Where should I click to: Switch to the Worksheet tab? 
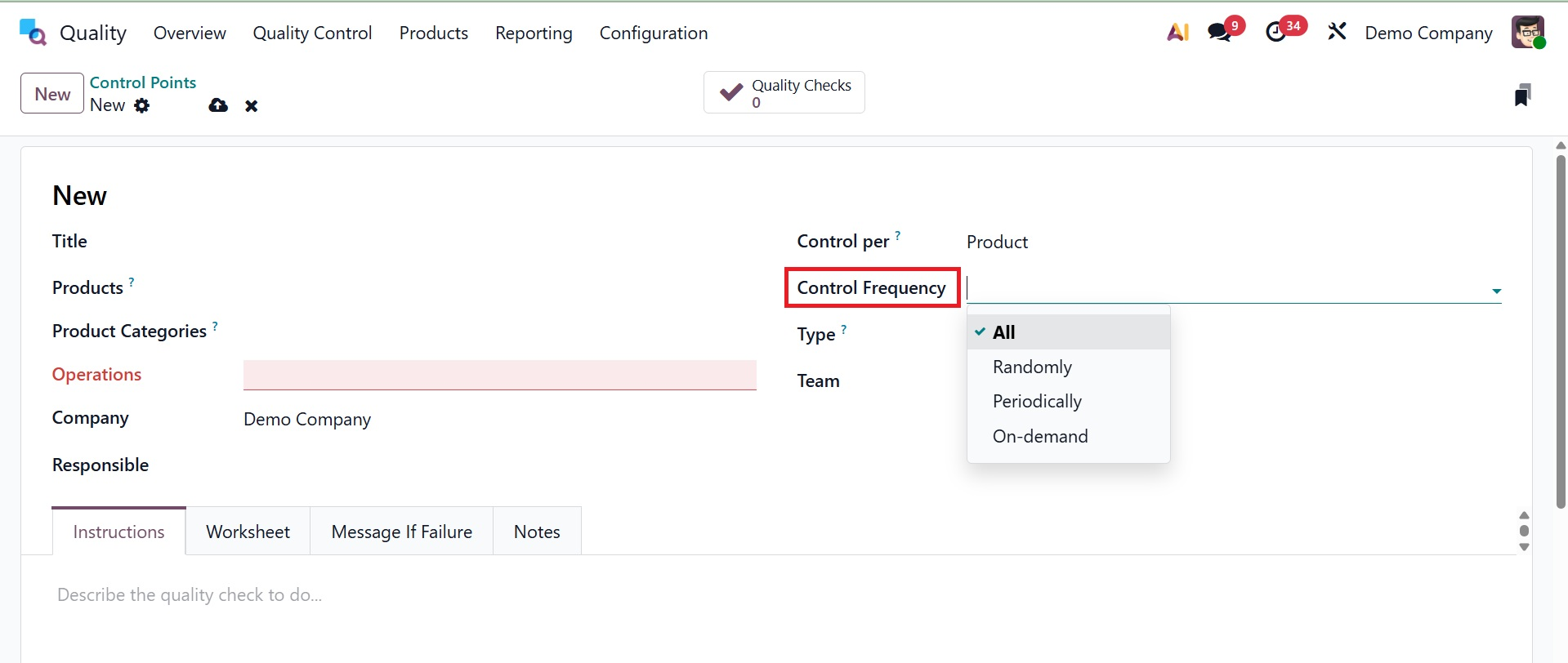click(248, 532)
